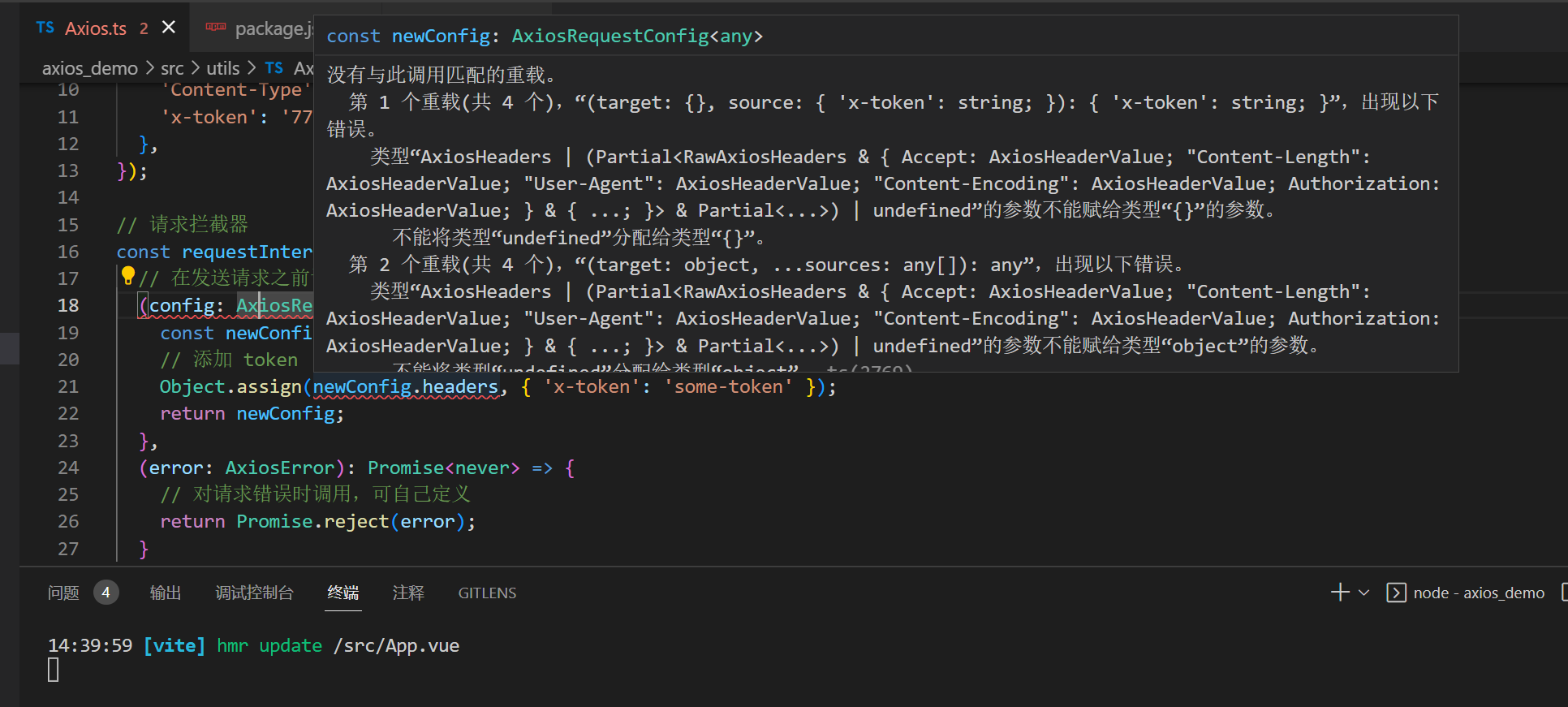Open the 调试控制台 debug console tab
The height and width of the screenshot is (707, 1568).
[254, 593]
